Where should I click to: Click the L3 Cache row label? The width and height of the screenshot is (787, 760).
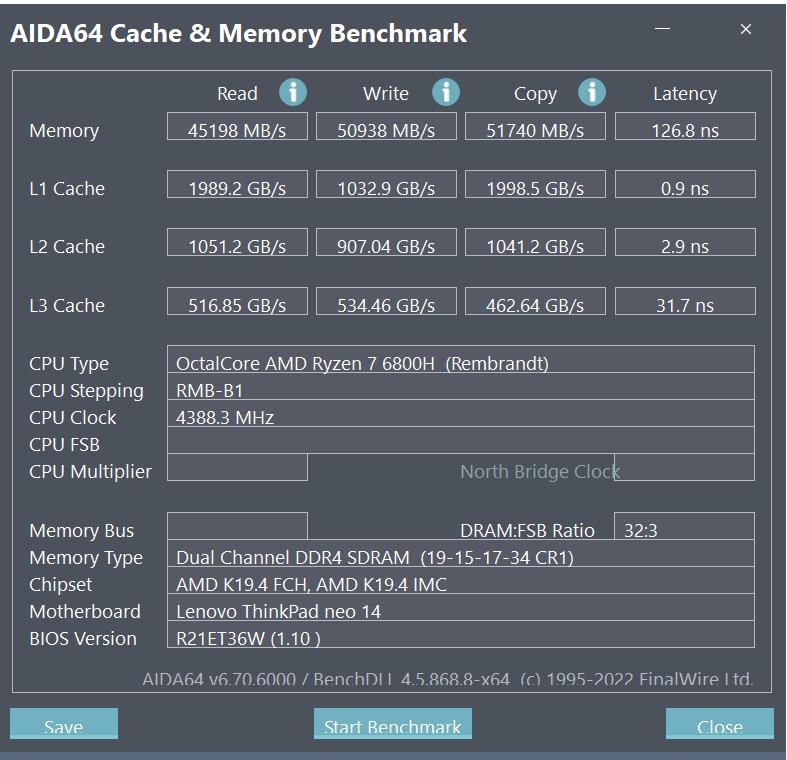pyautogui.click(x=67, y=306)
